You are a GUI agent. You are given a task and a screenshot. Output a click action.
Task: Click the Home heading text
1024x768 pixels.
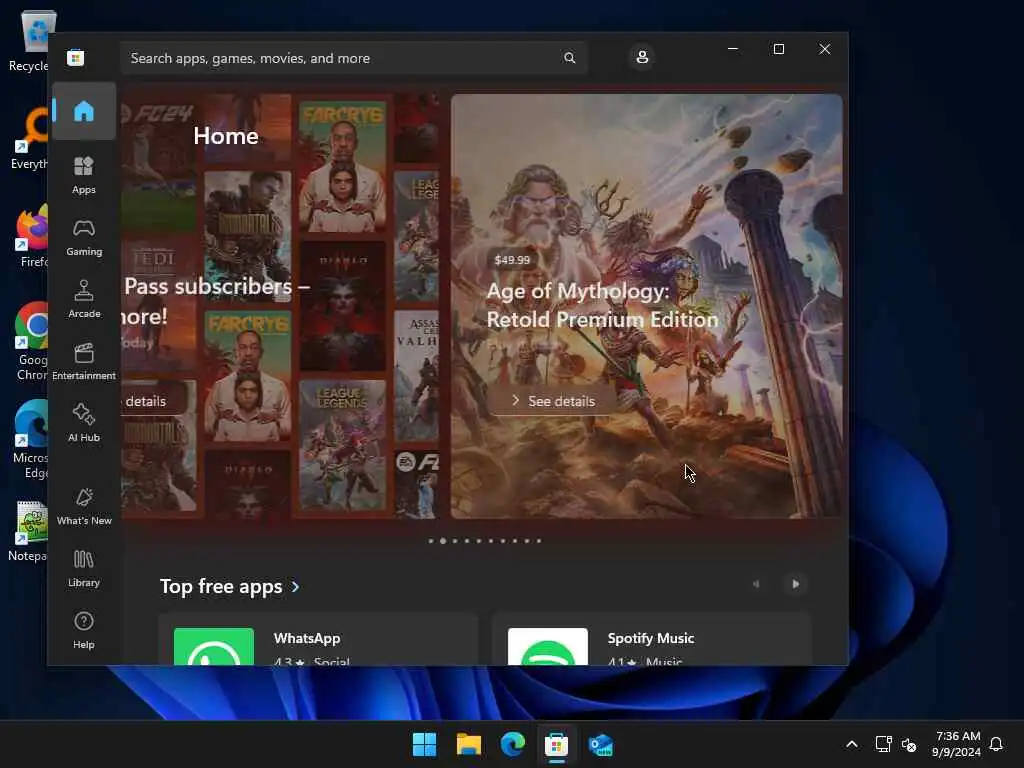226,136
